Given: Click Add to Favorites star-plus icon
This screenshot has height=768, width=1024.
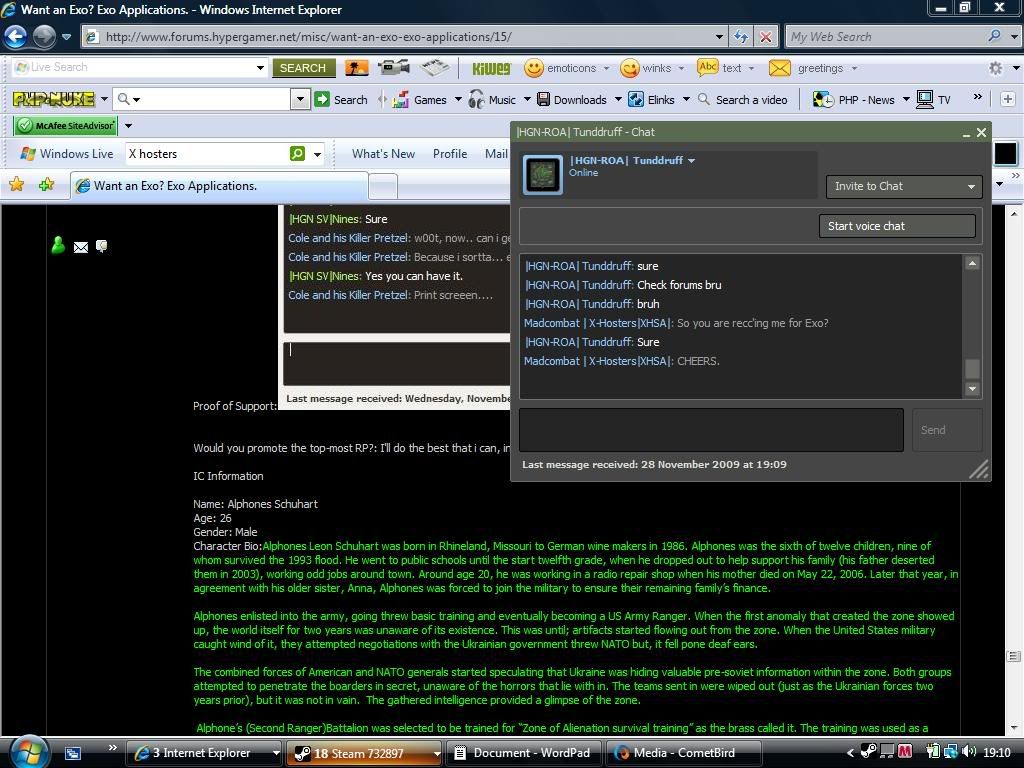Looking at the screenshot, I should click(x=46, y=185).
